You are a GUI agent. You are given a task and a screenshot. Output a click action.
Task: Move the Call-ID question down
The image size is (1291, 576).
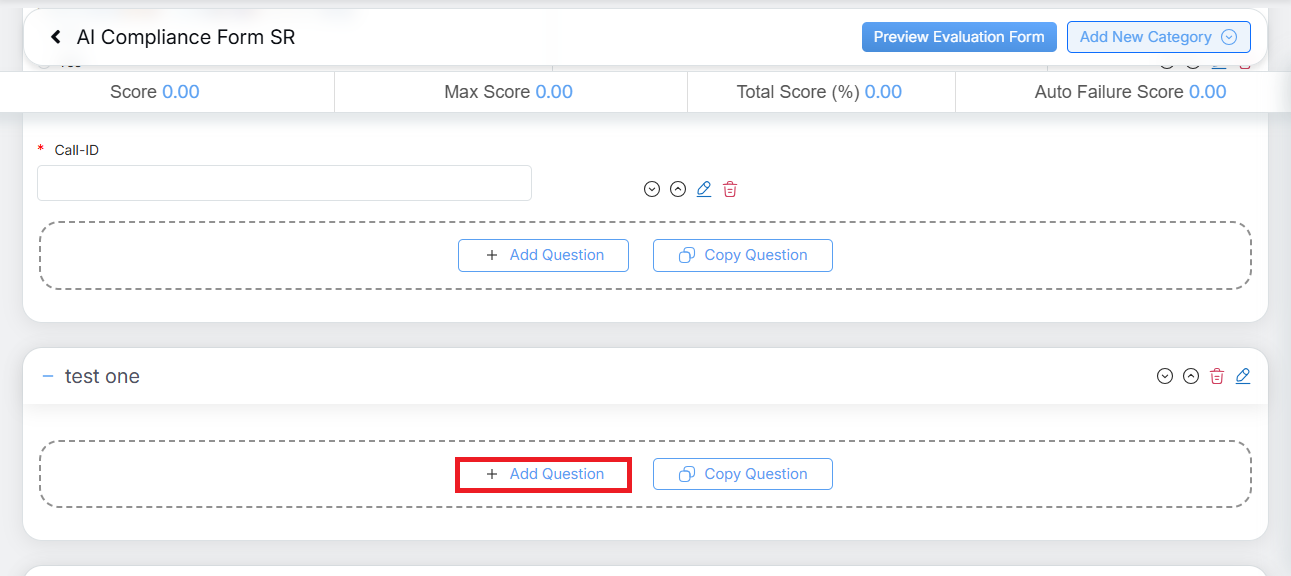click(x=652, y=189)
